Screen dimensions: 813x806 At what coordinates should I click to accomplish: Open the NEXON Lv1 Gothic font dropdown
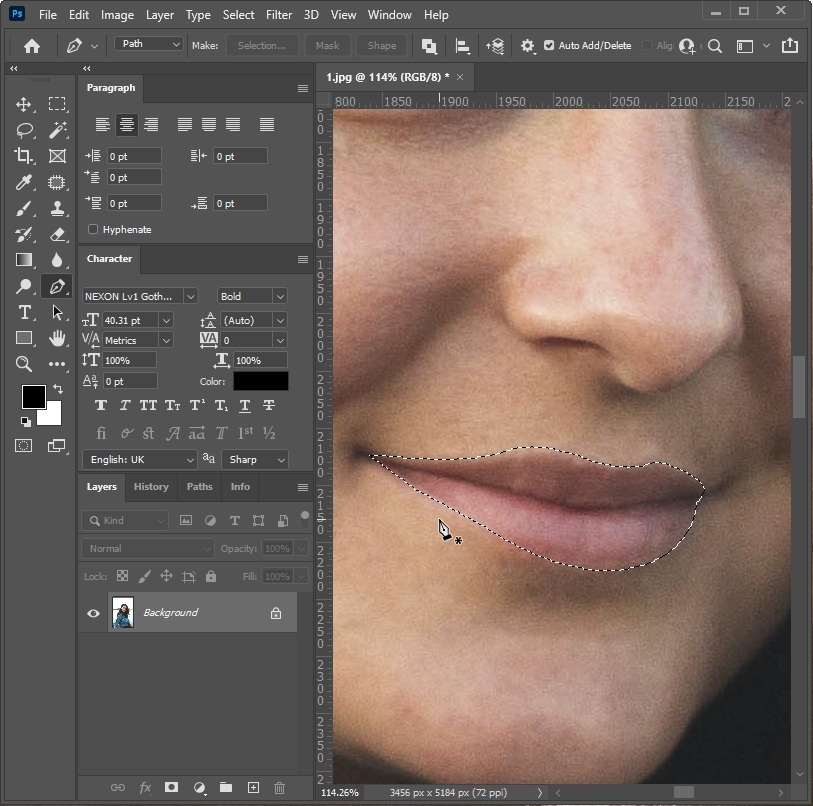190,296
